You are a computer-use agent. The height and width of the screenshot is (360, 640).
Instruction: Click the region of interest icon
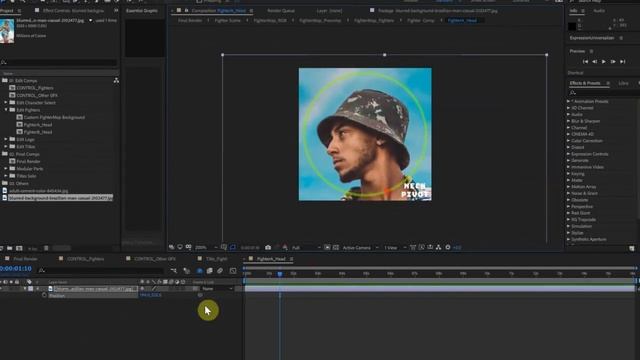pyautogui.click(x=327, y=247)
